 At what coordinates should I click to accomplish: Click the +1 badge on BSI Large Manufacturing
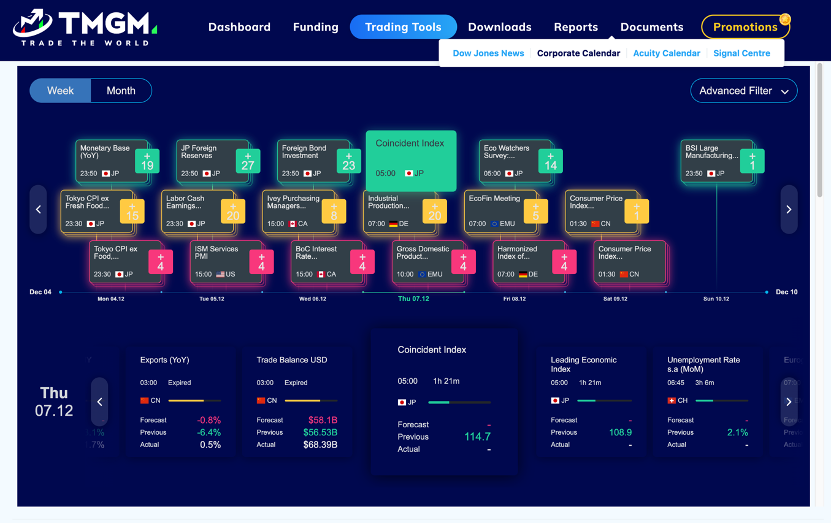[x=753, y=161]
